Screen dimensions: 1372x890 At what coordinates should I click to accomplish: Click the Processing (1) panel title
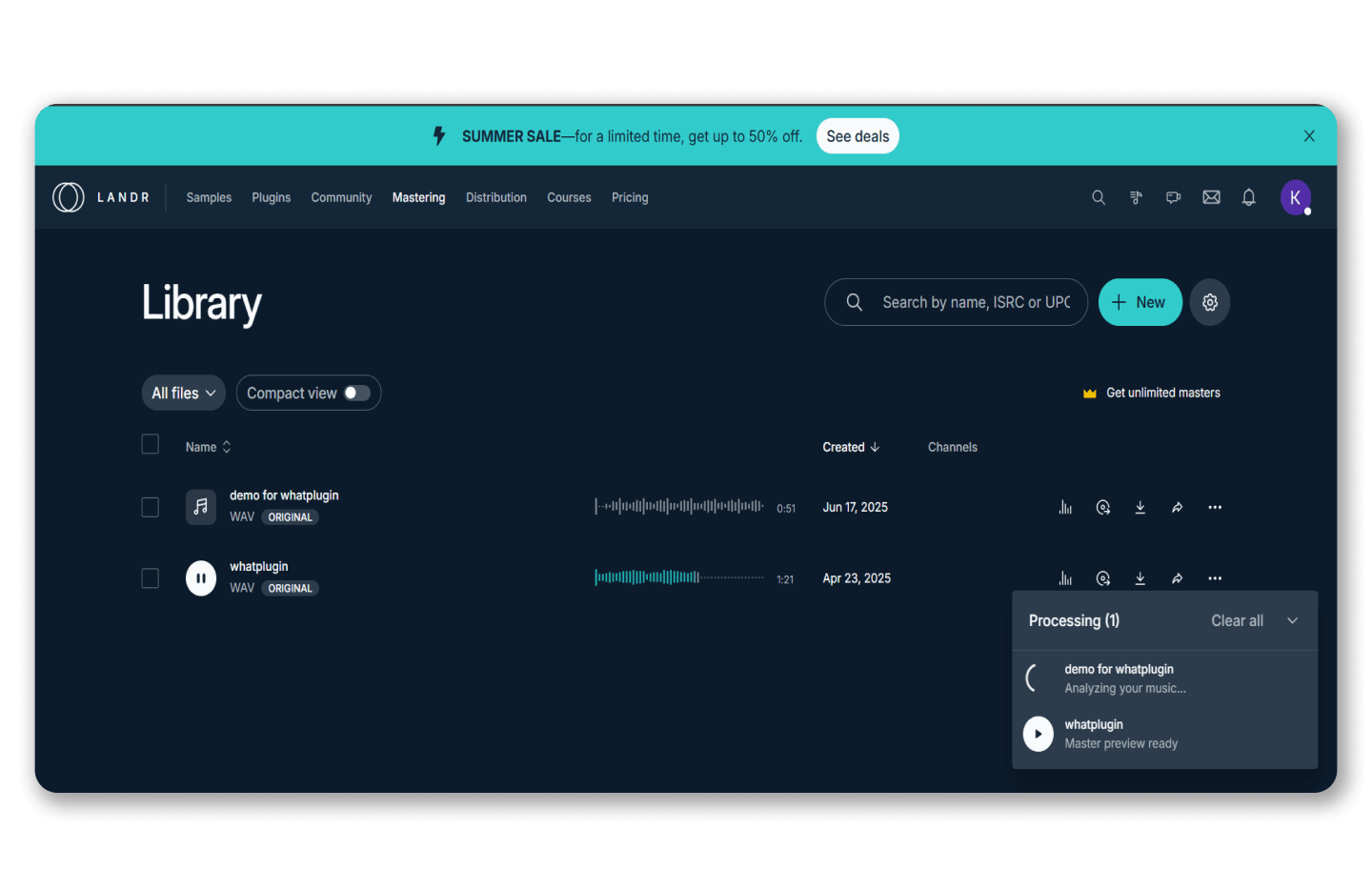coord(1074,620)
